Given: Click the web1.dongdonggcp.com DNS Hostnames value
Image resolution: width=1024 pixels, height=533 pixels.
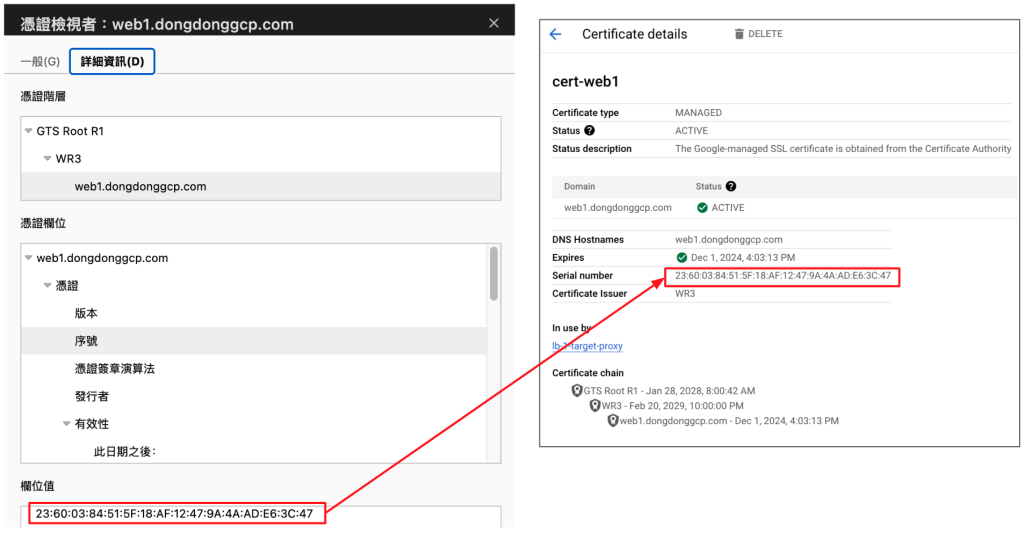Looking at the screenshot, I should tap(729, 240).
